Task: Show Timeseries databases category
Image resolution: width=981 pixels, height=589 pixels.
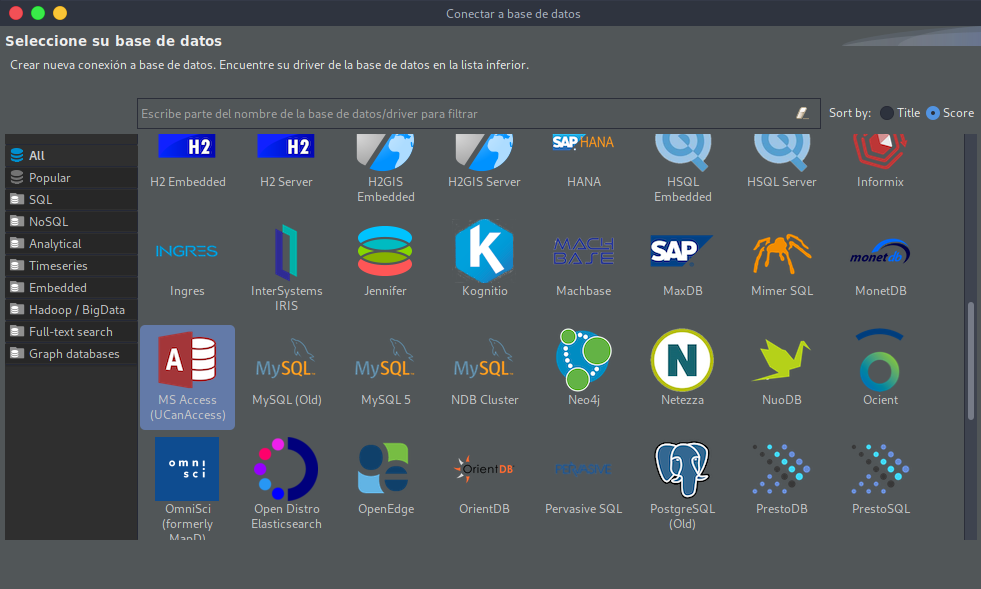Action: 71,265
